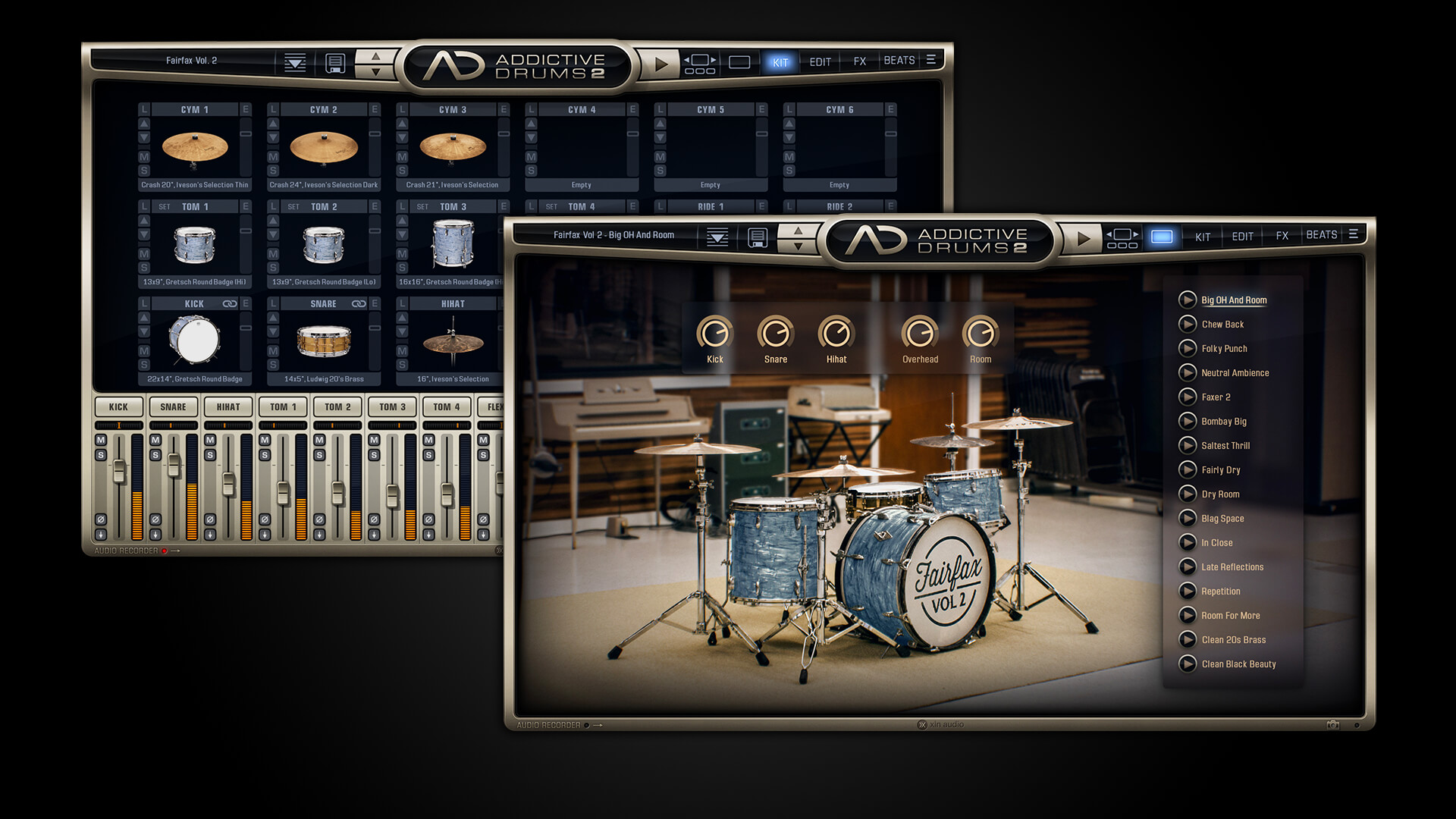The width and height of the screenshot is (1456, 819).
Task: Mute the CYM 1 kit slot
Action: [x=144, y=157]
